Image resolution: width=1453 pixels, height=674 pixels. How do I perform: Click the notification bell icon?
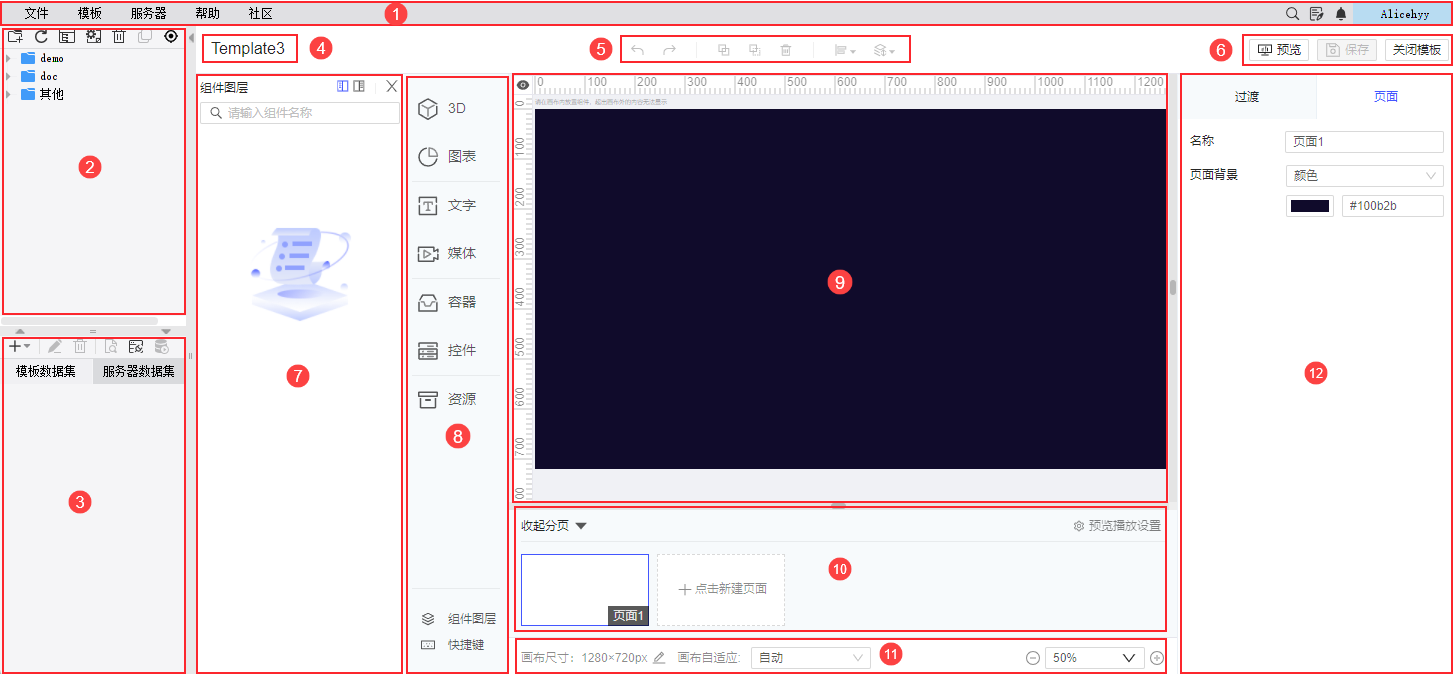click(1341, 14)
